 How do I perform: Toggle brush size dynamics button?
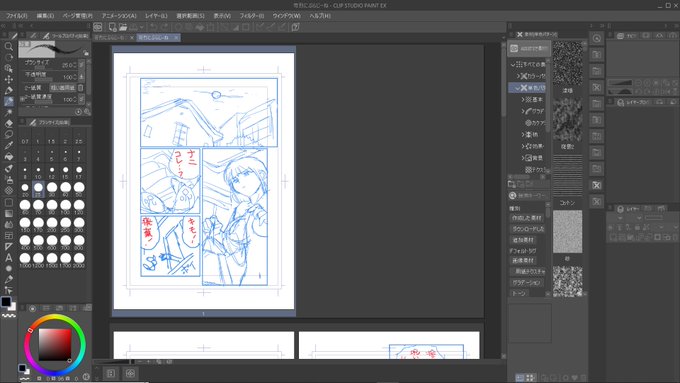82,65
